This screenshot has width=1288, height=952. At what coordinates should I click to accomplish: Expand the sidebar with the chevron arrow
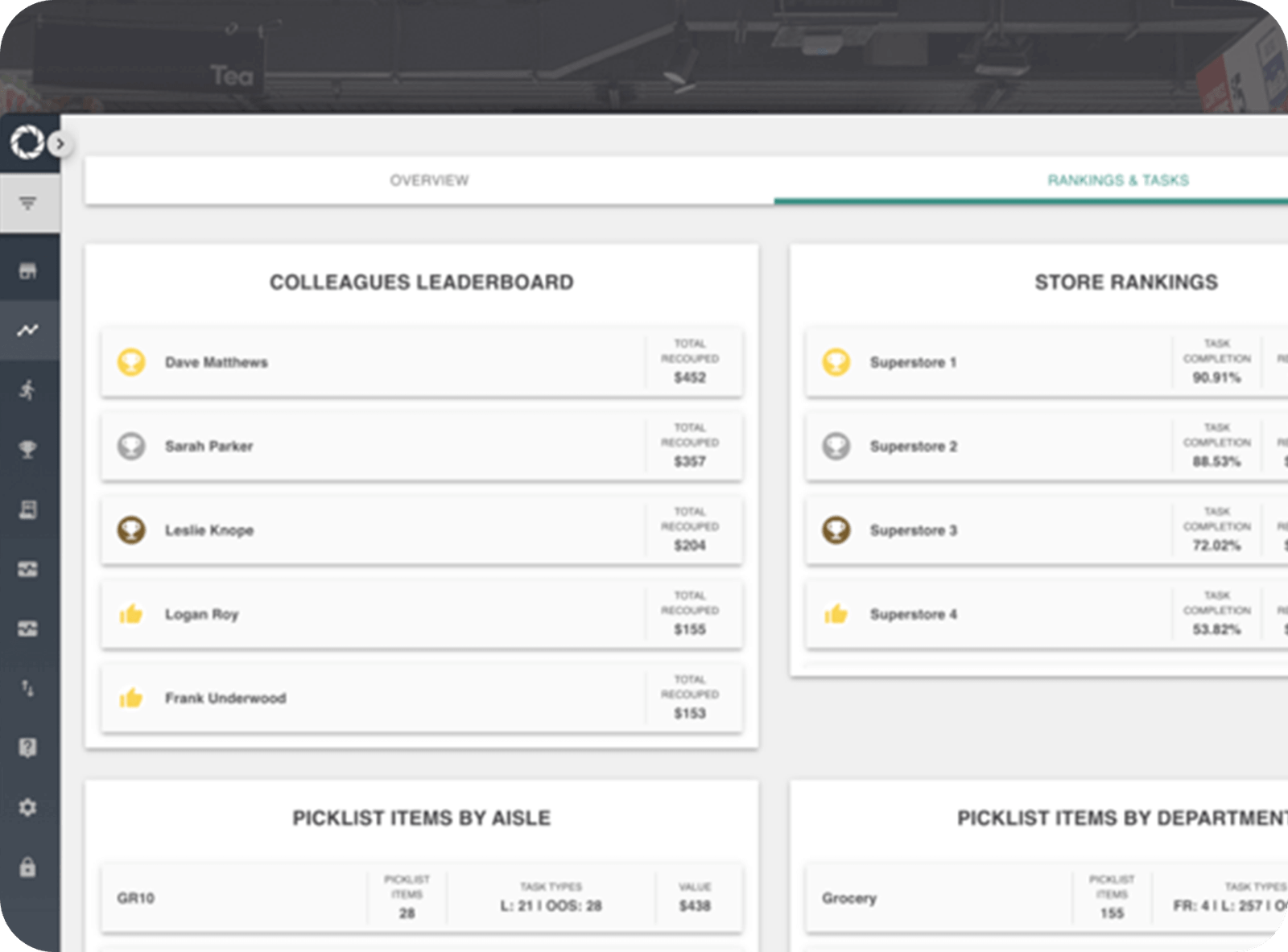(x=60, y=145)
